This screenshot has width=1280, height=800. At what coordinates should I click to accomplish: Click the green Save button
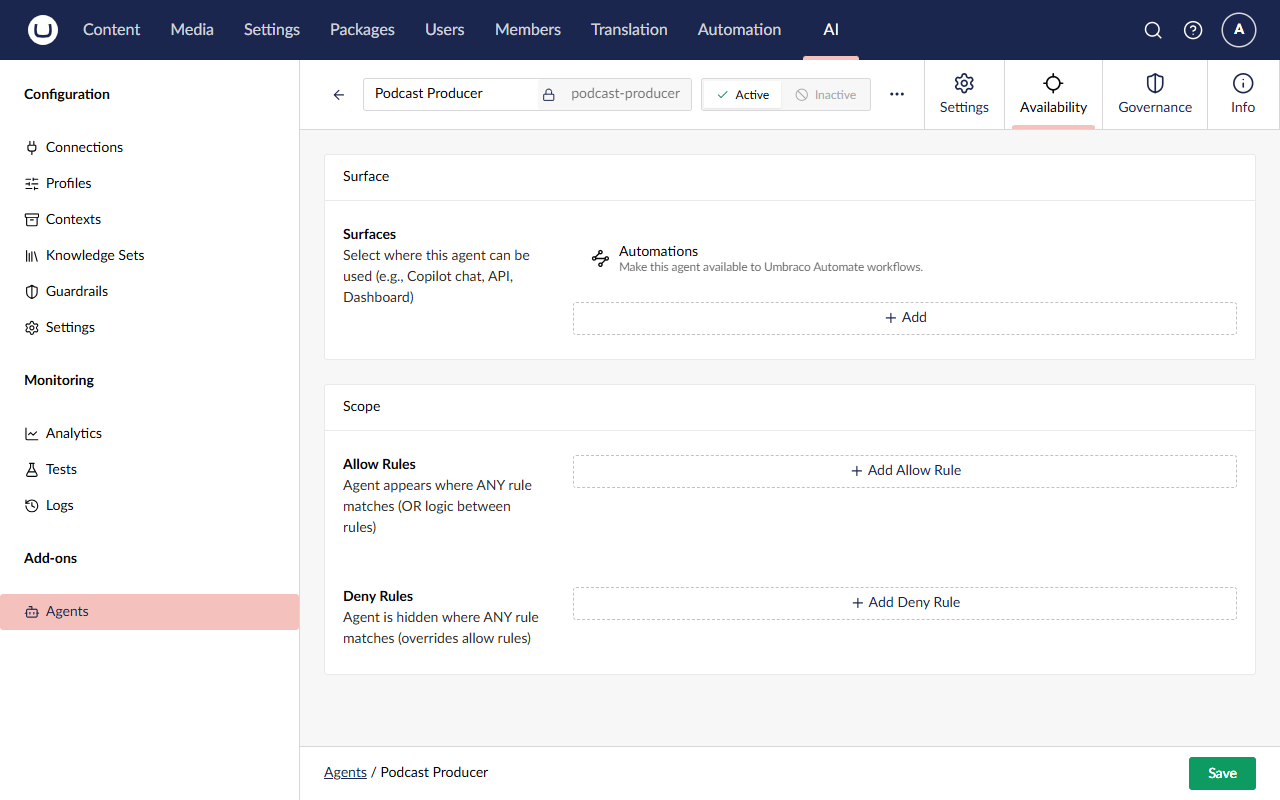click(1222, 773)
